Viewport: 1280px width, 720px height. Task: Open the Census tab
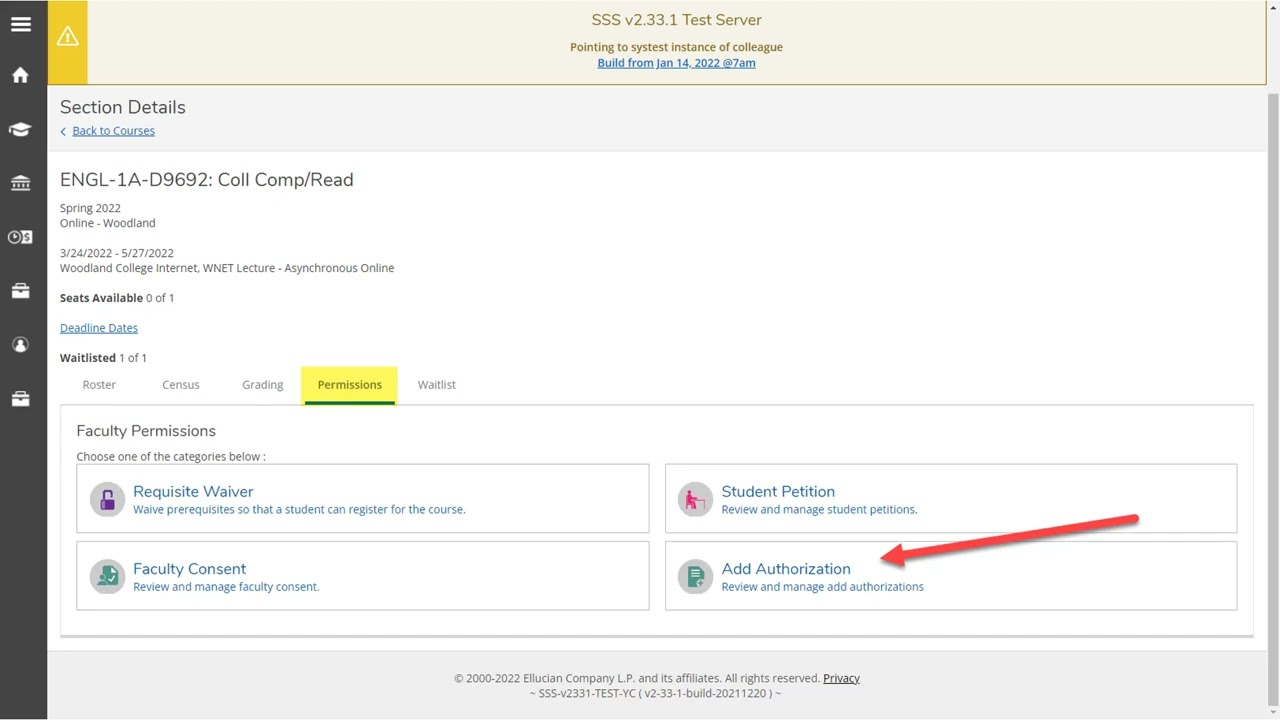point(181,385)
